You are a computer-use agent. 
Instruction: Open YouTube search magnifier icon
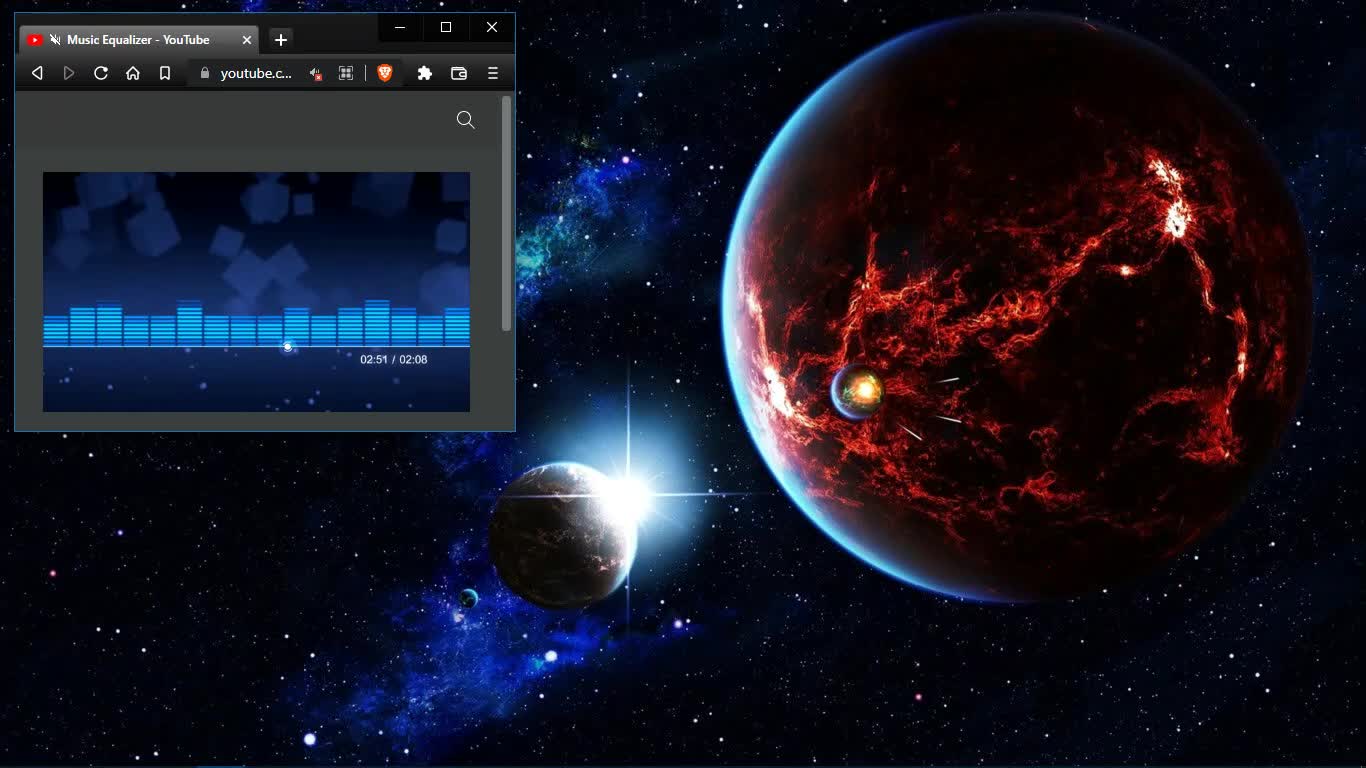[x=465, y=120]
